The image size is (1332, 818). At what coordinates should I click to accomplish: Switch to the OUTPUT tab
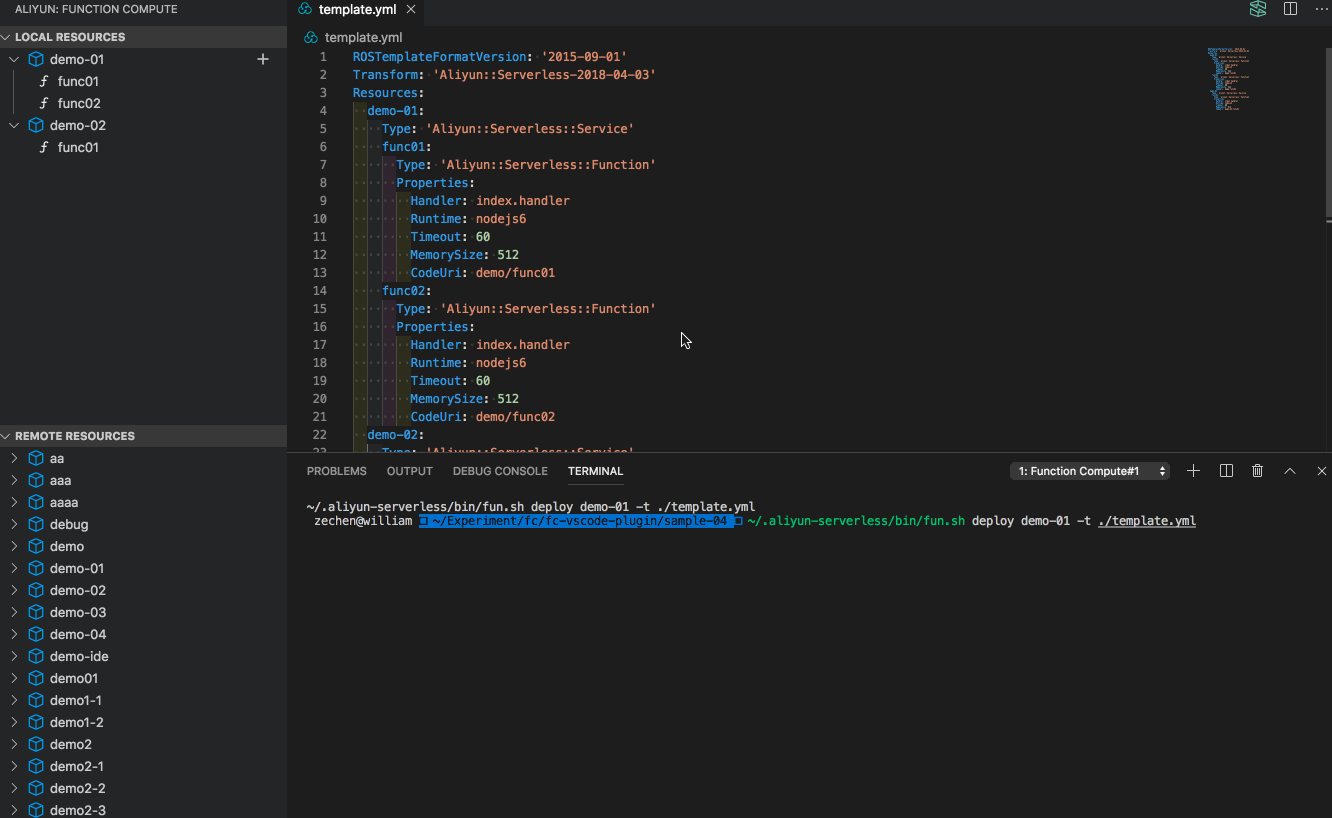[x=409, y=470]
